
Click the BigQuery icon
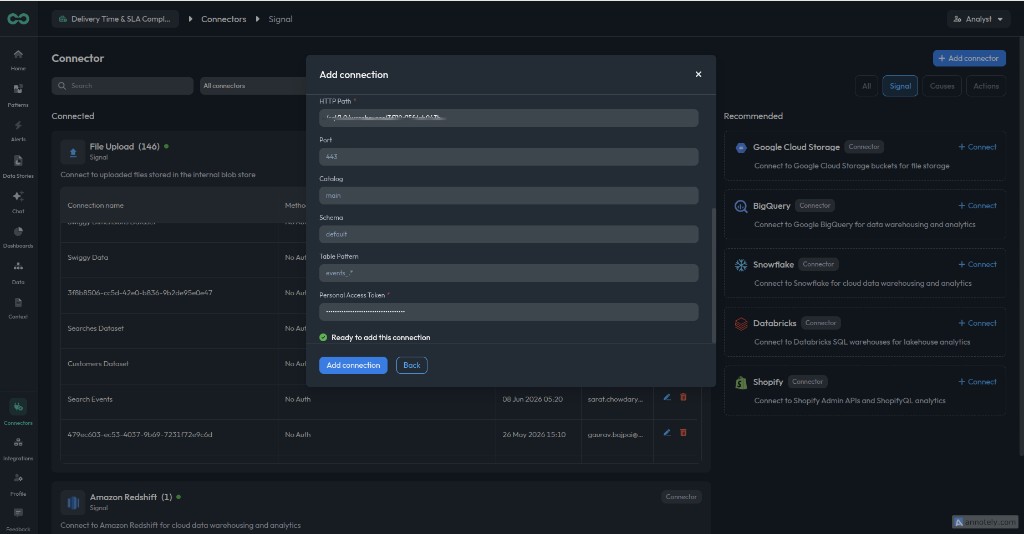(x=741, y=207)
